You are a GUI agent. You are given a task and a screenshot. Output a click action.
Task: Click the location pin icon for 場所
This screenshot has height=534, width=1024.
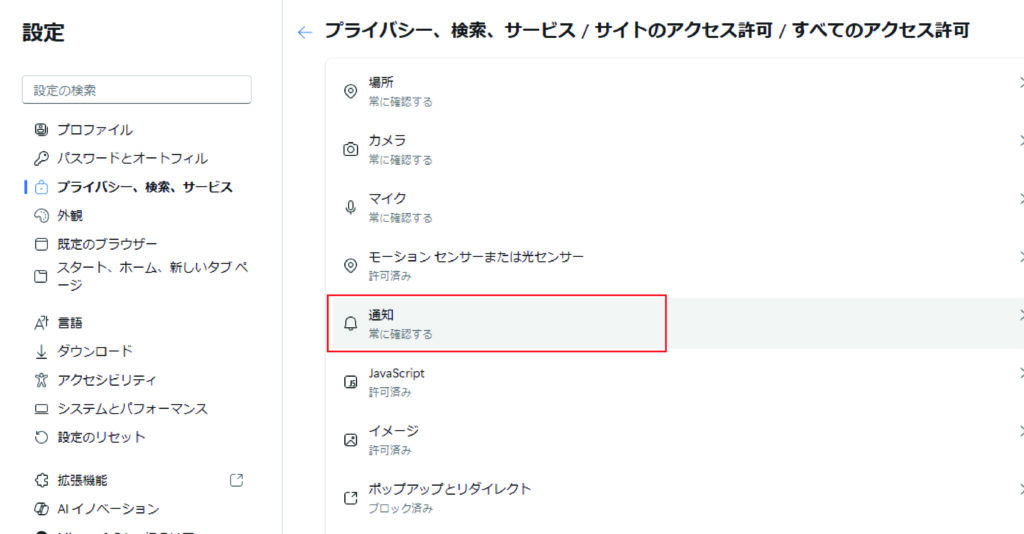coord(351,91)
